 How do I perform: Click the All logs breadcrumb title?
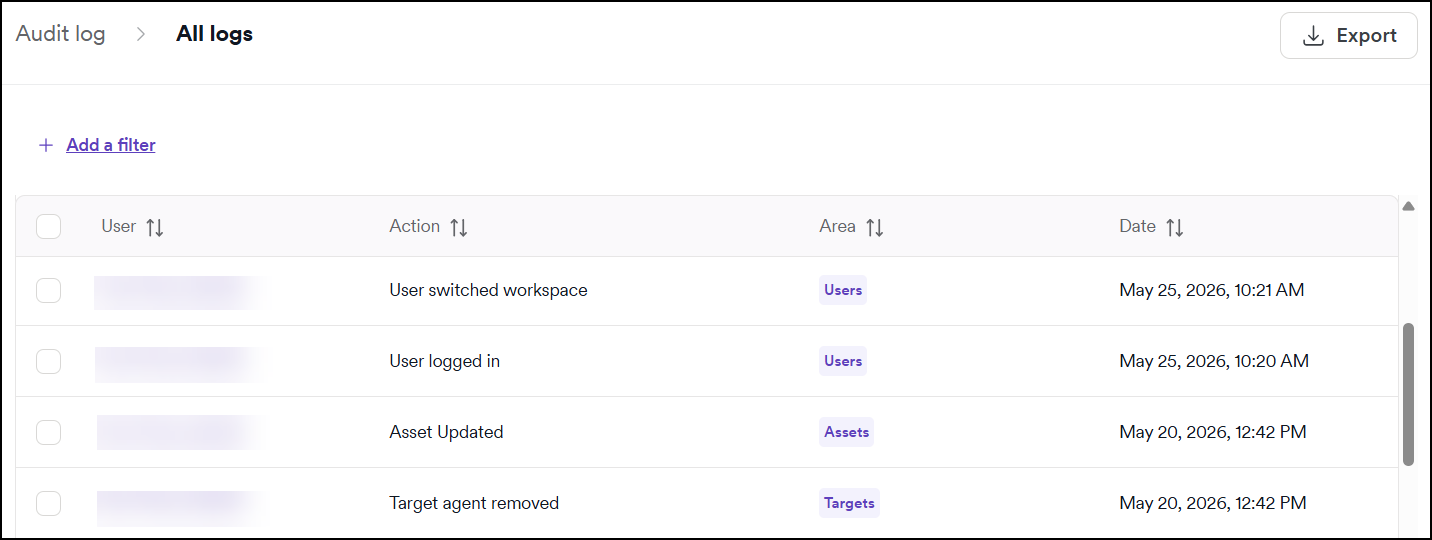click(214, 34)
